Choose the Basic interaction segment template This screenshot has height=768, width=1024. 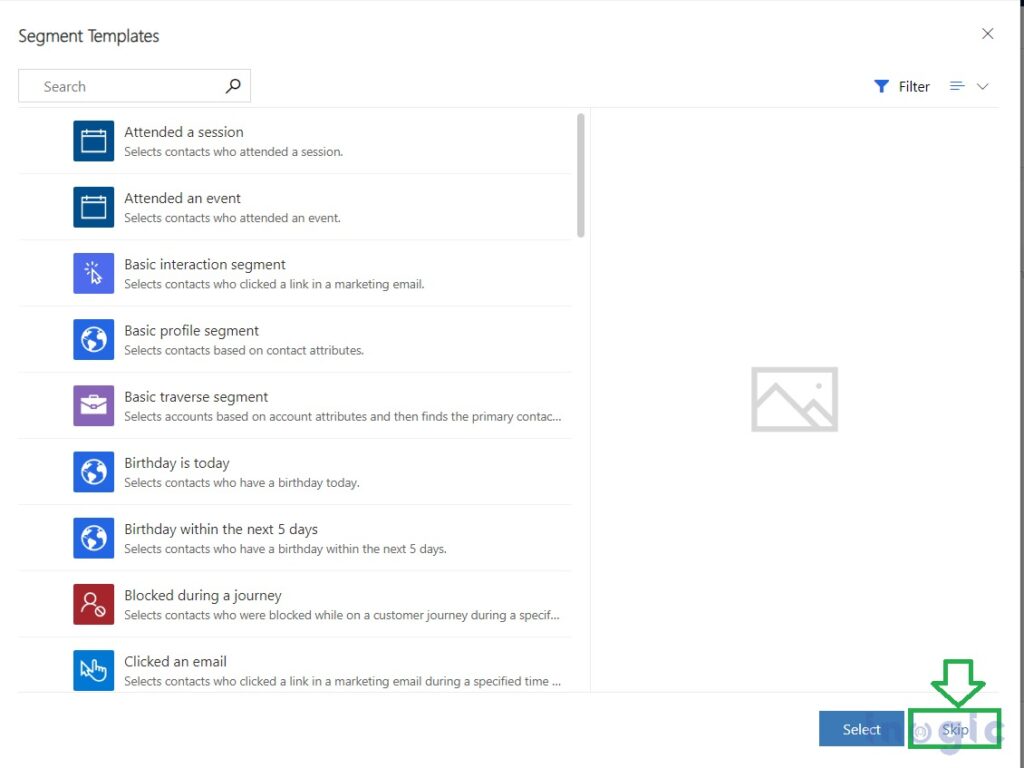300,273
